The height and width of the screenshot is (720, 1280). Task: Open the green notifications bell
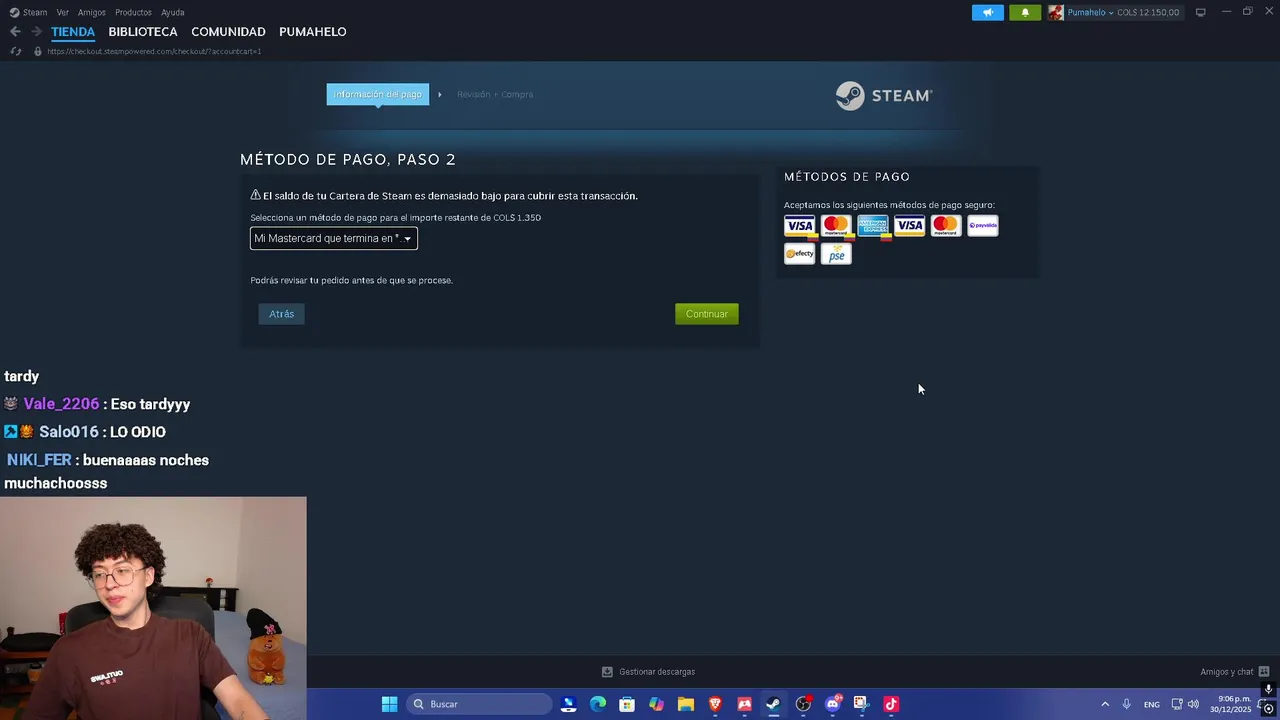click(x=1025, y=12)
